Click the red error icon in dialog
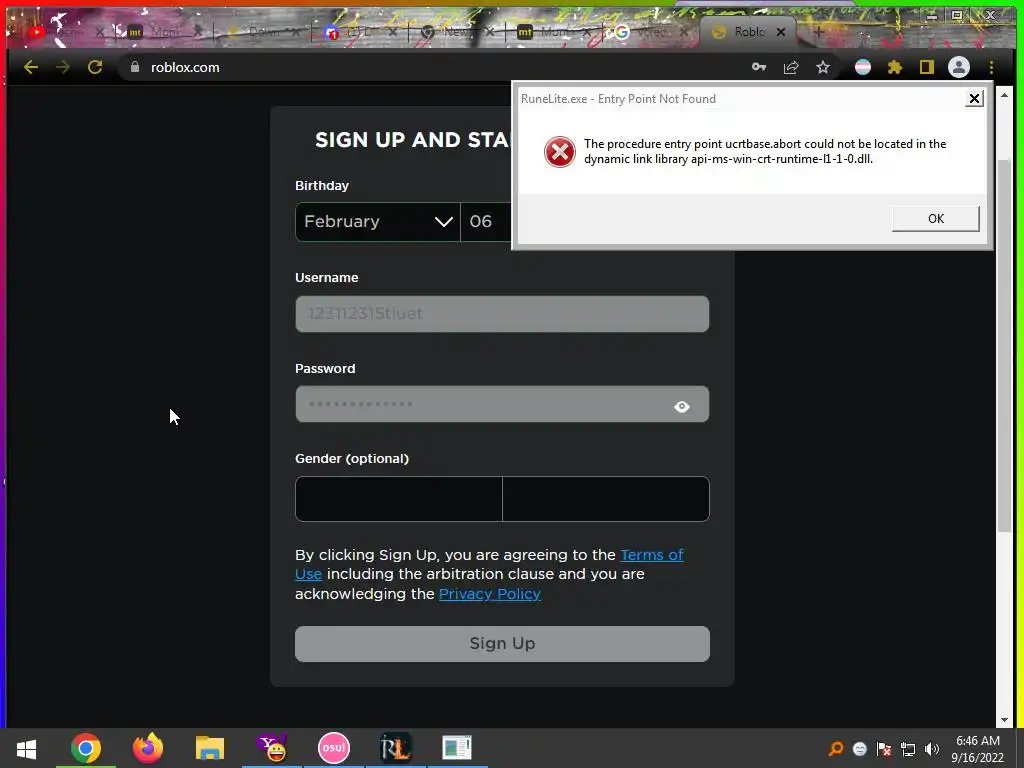 click(560, 152)
